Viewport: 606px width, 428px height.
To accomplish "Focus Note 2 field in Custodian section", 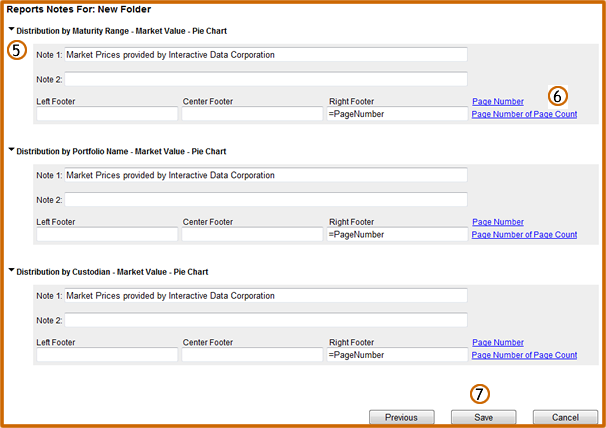I will click(x=266, y=320).
